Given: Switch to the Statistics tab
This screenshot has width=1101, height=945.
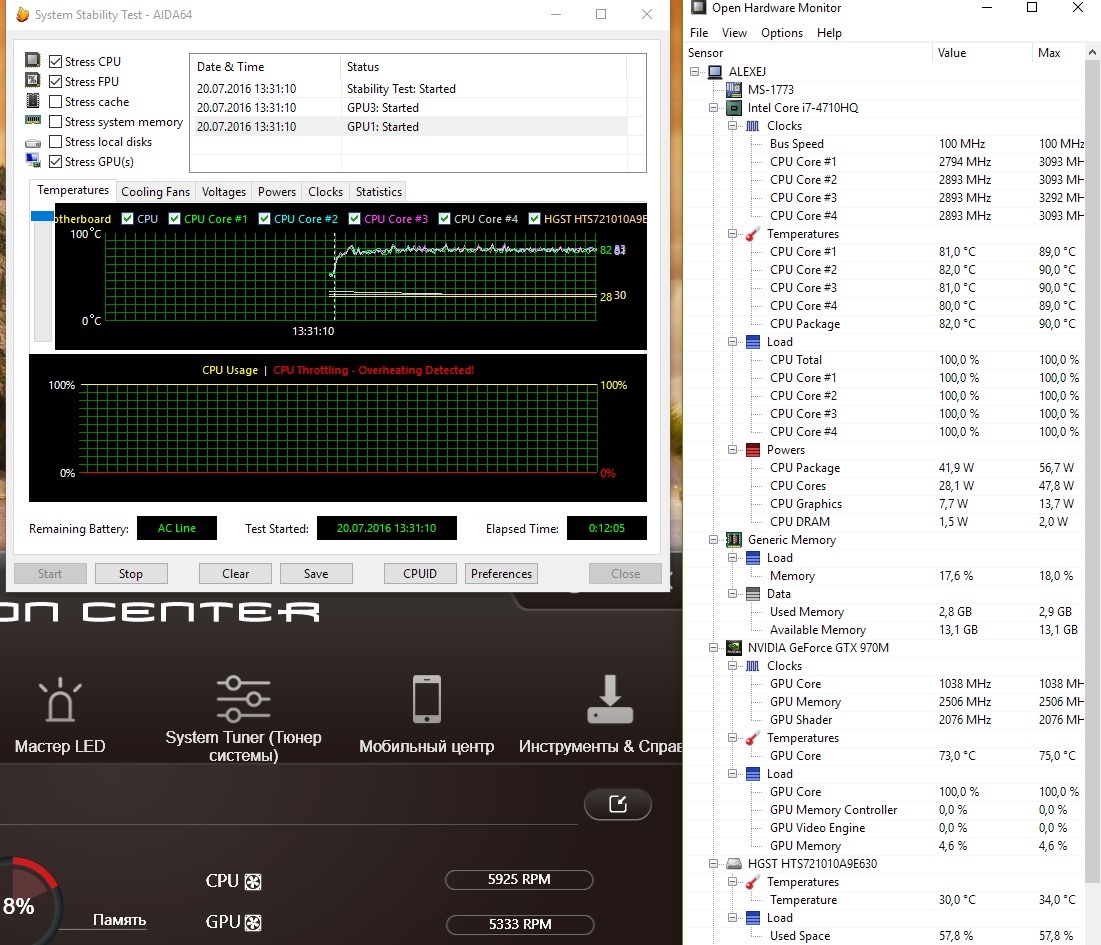Looking at the screenshot, I should click(378, 192).
